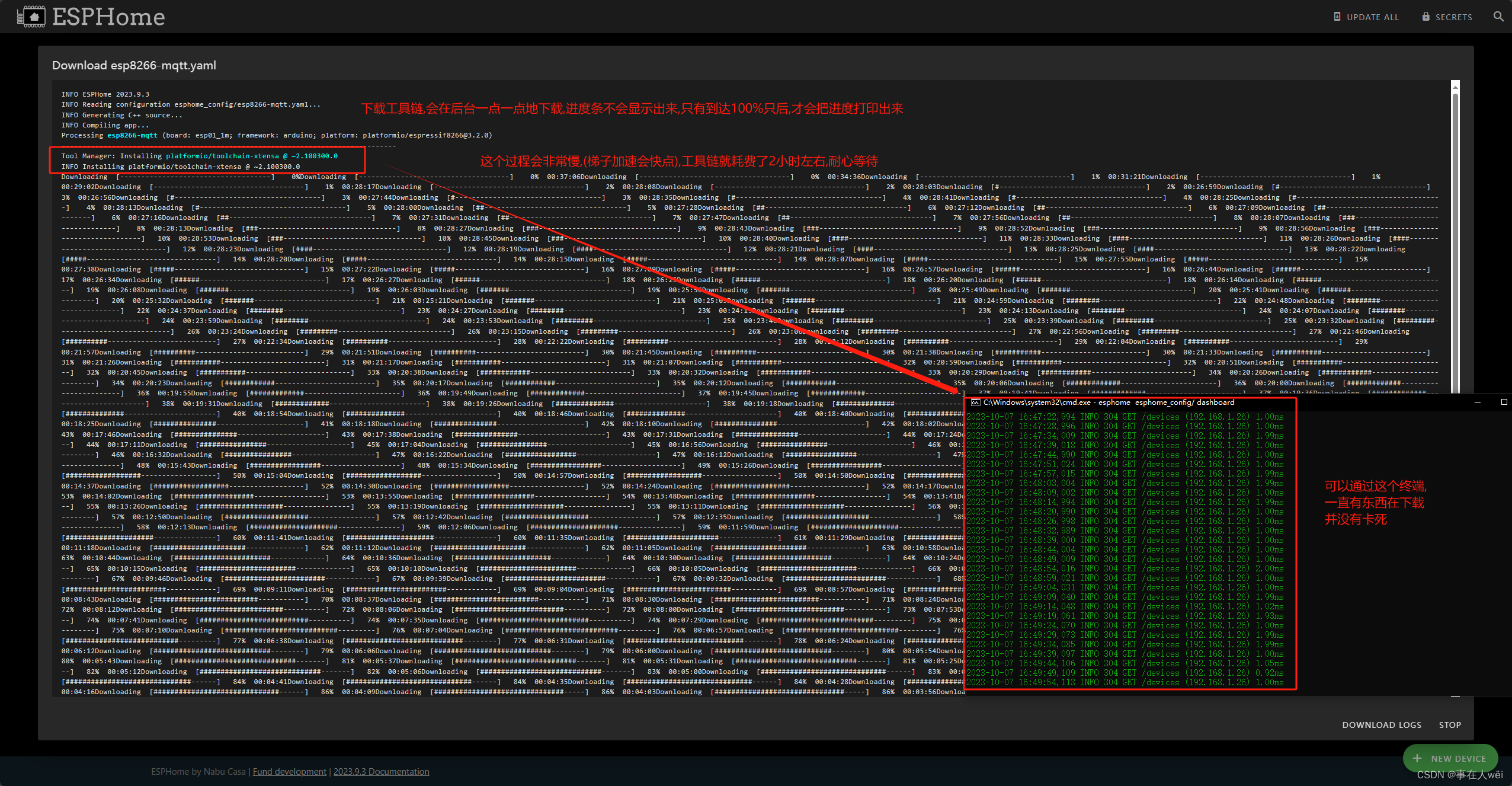The height and width of the screenshot is (786, 1512).
Task: Open 2023.9.3 Documentation link
Action: pos(381,771)
